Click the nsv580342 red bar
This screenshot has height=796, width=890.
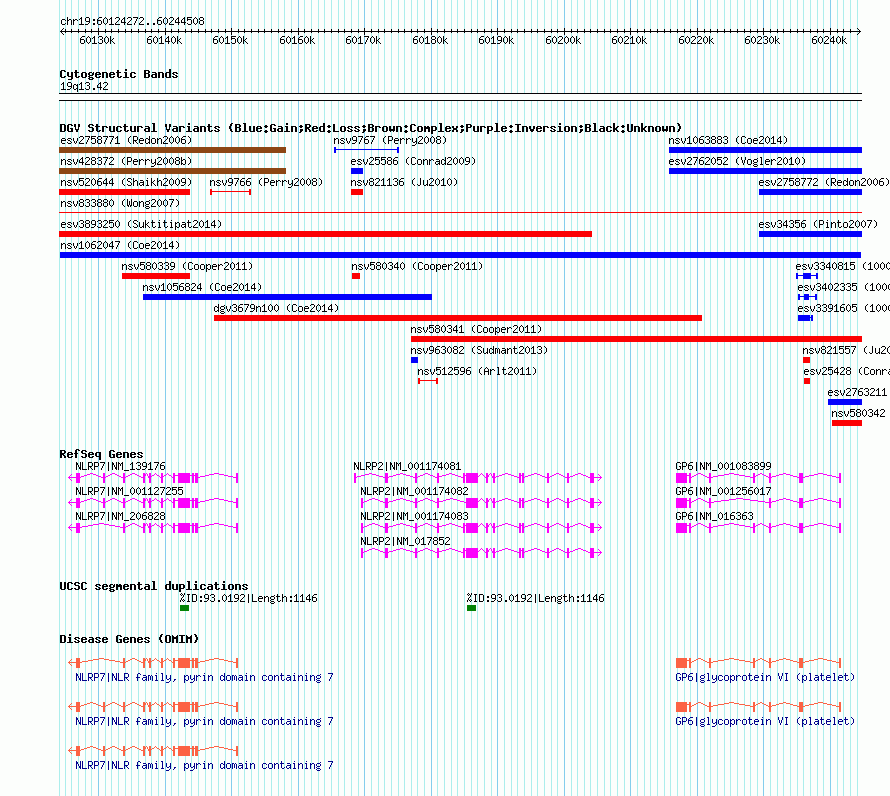pyautogui.click(x=847, y=423)
